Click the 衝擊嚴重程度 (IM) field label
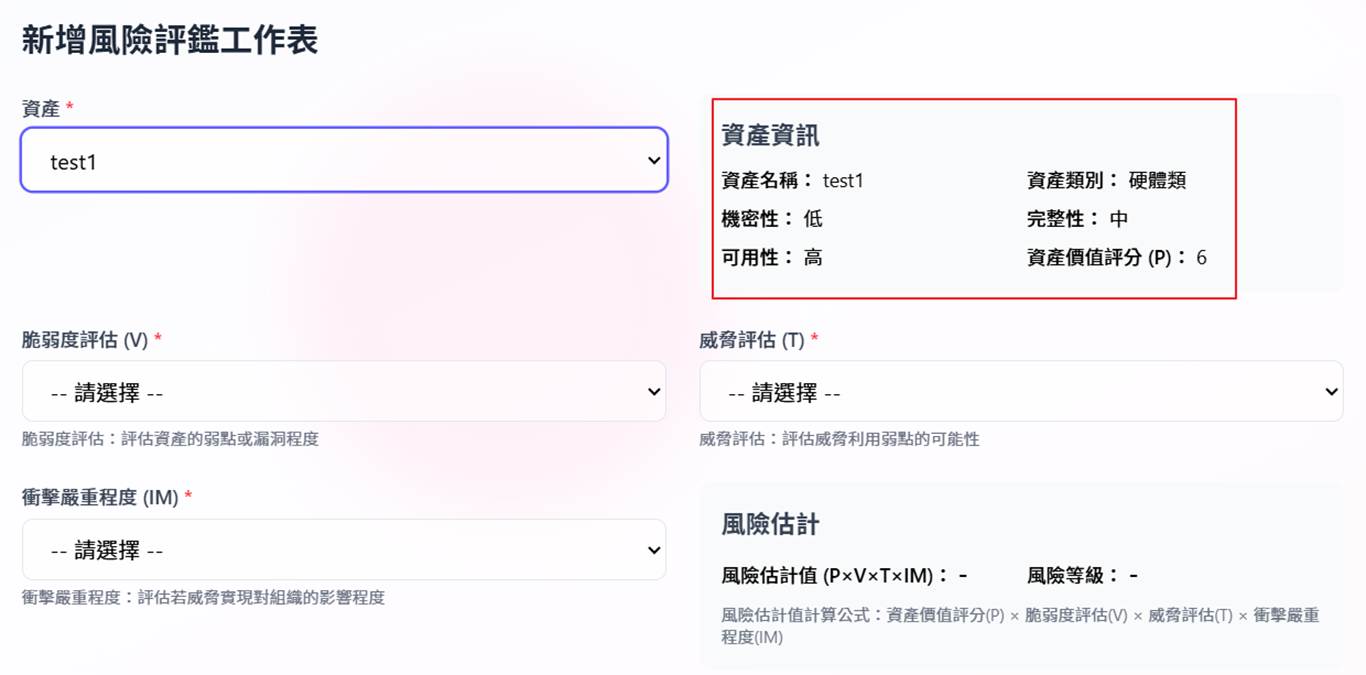The height and width of the screenshot is (675, 1366). pos(100,497)
